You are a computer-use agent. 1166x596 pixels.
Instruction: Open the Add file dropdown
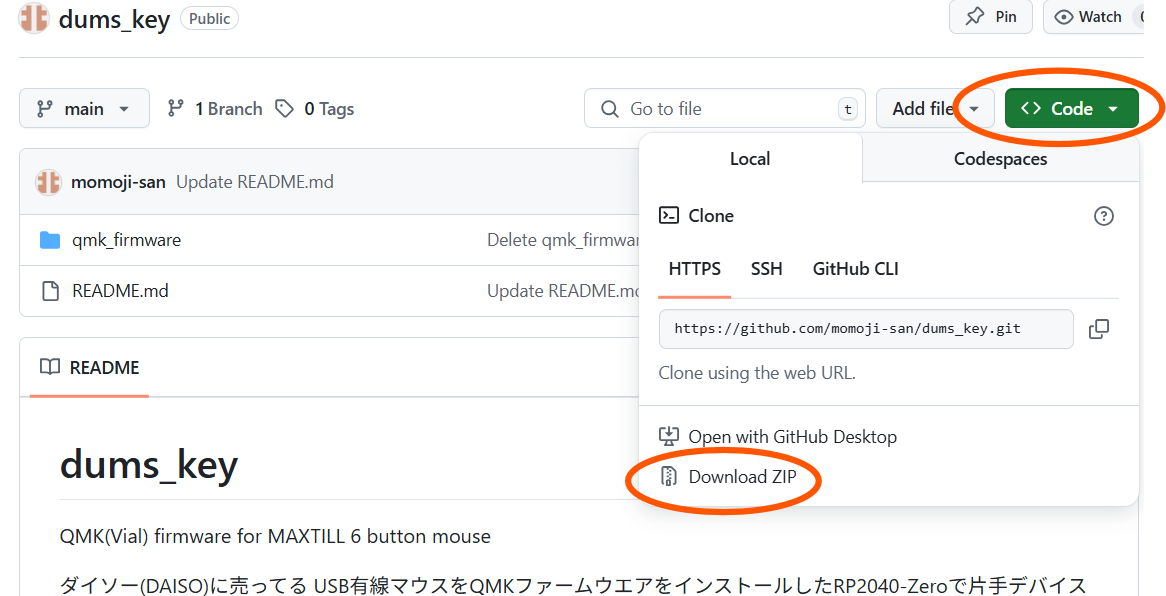[x=935, y=109]
